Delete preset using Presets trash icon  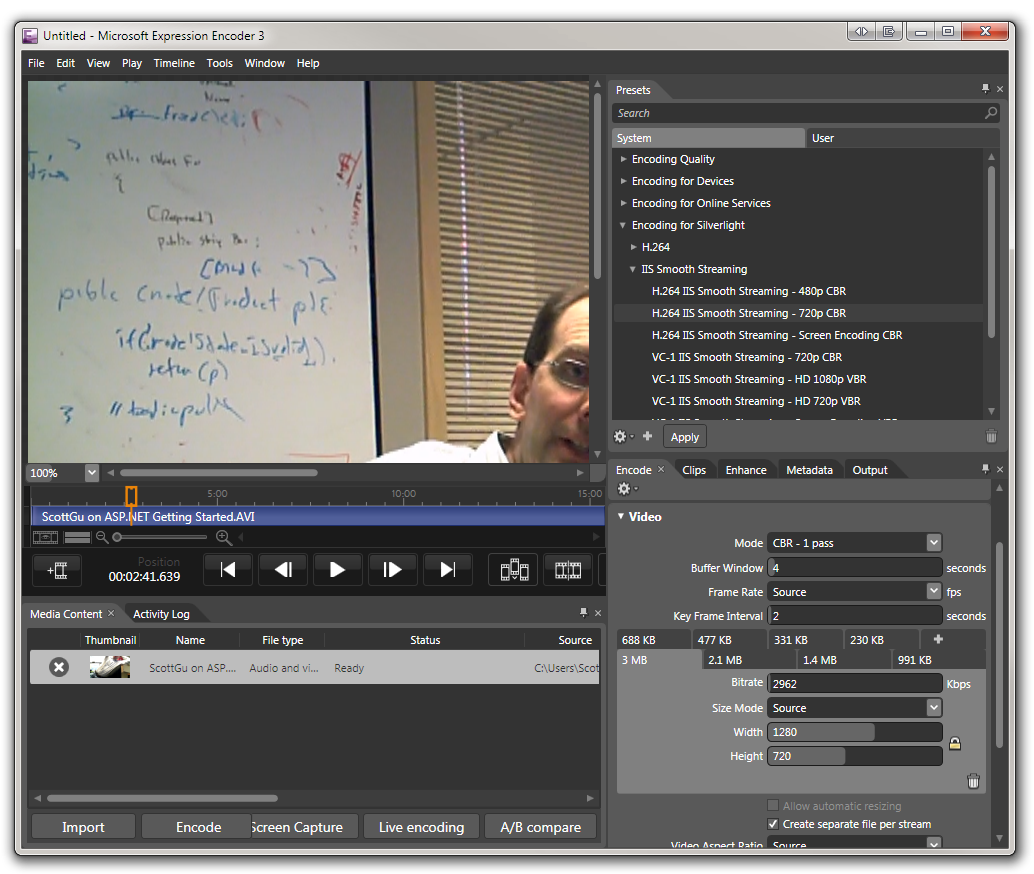991,437
